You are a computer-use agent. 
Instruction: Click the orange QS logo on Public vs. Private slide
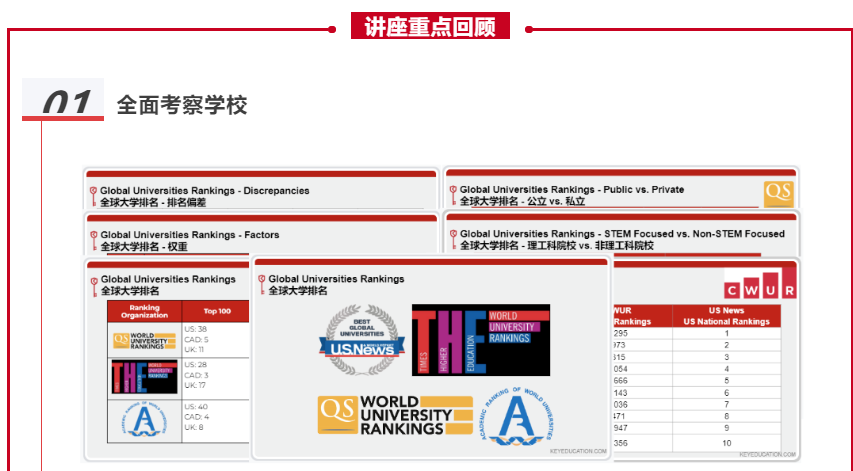pos(778,193)
